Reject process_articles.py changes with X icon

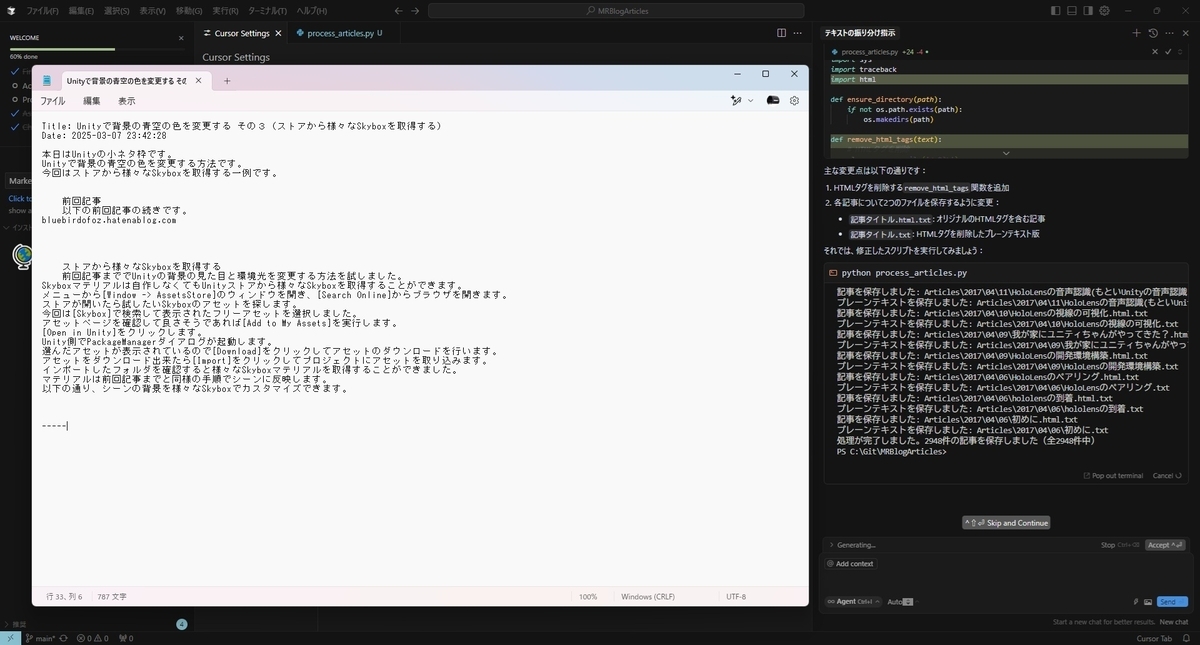1155,51
